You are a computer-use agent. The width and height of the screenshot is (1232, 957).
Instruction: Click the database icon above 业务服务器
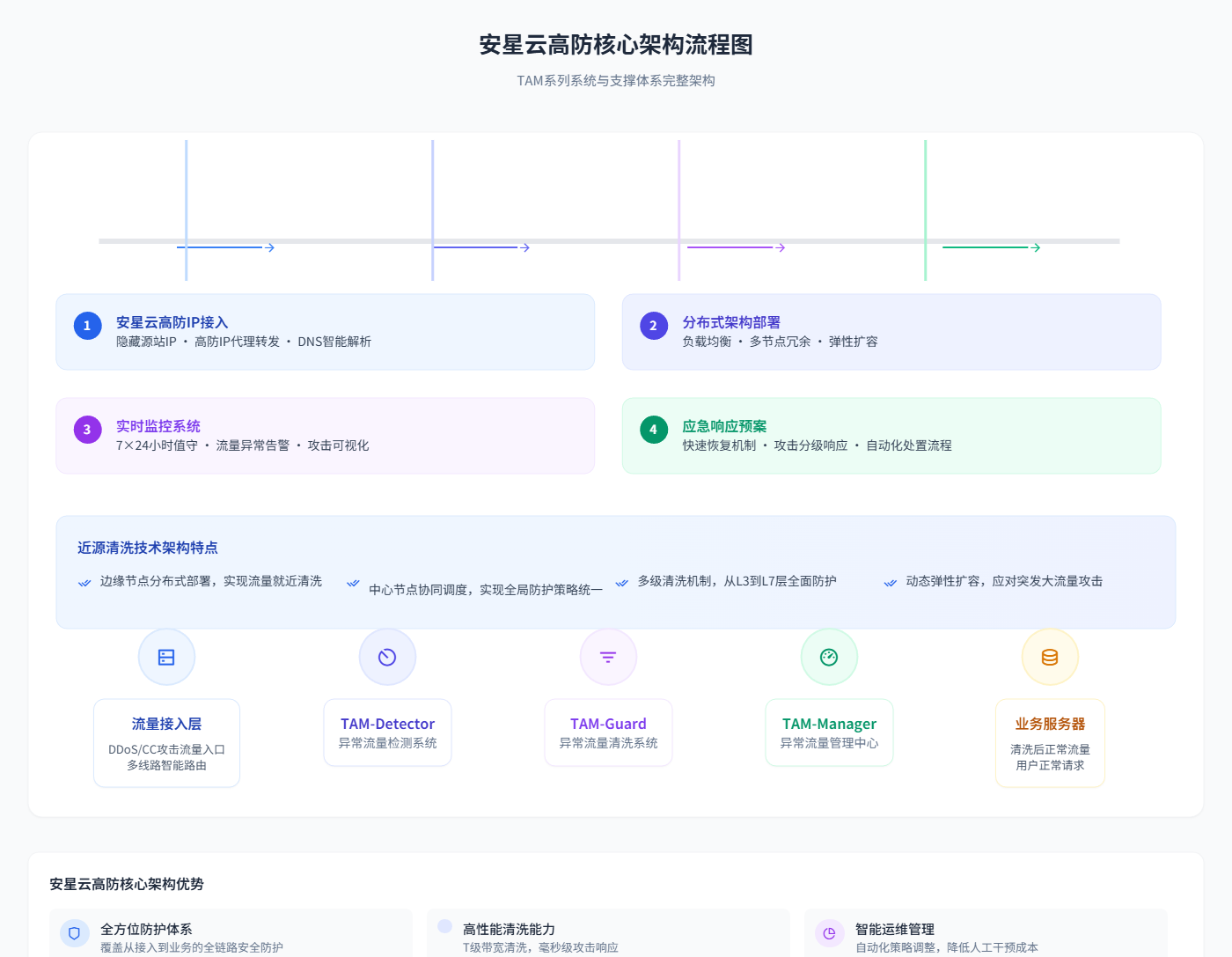[x=1050, y=657]
